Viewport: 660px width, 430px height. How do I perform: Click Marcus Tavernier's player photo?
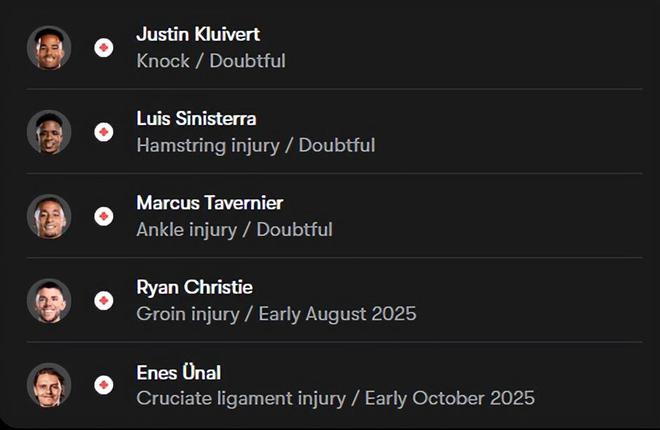pyautogui.click(x=49, y=215)
